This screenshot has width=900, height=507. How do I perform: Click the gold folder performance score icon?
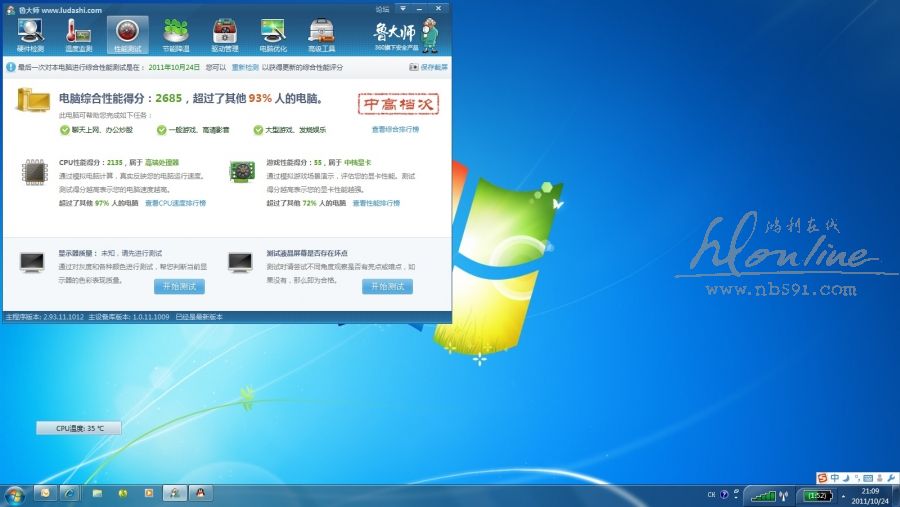tap(33, 100)
